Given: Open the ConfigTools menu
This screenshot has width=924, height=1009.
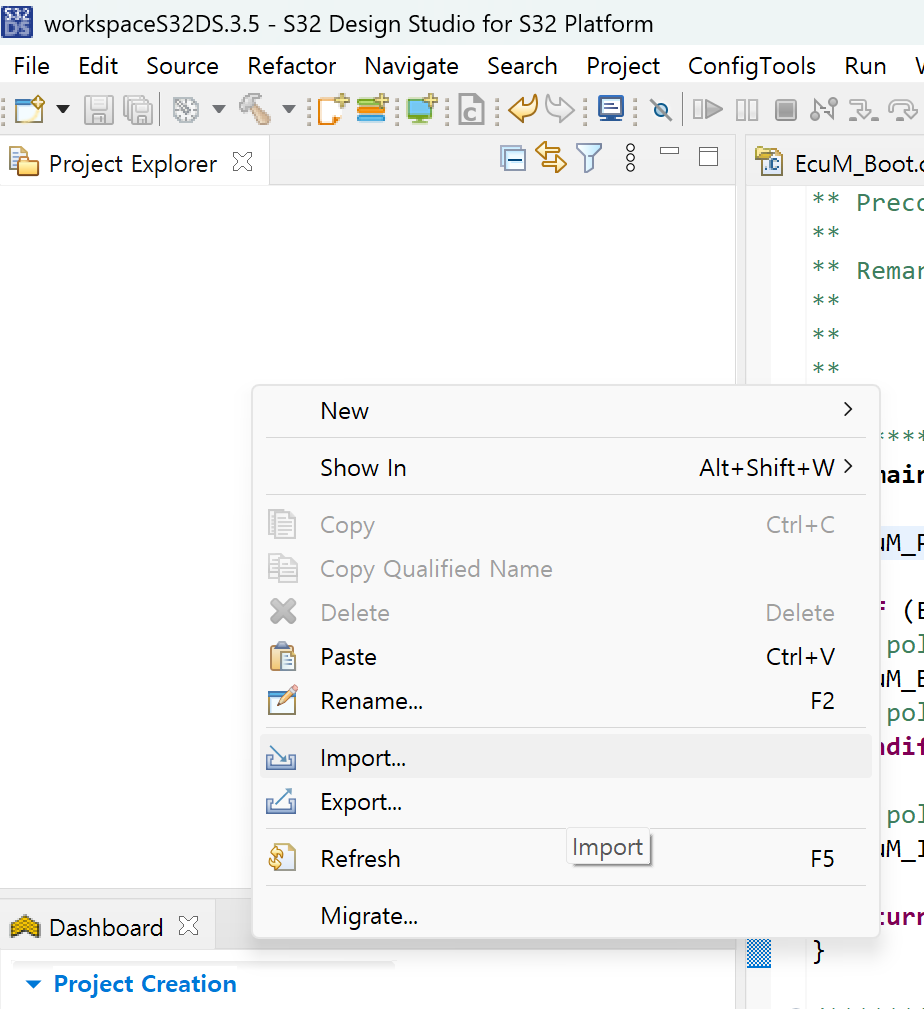Looking at the screenshot, I should point(752,66).
